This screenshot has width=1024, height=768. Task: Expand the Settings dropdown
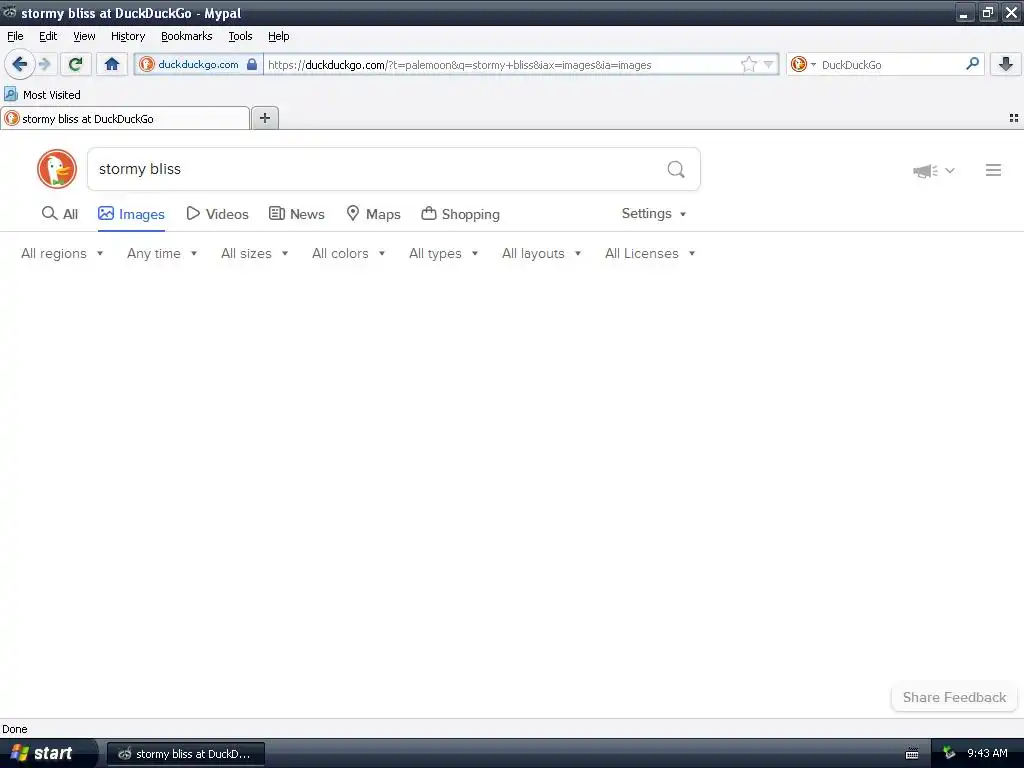pos(654,214)
